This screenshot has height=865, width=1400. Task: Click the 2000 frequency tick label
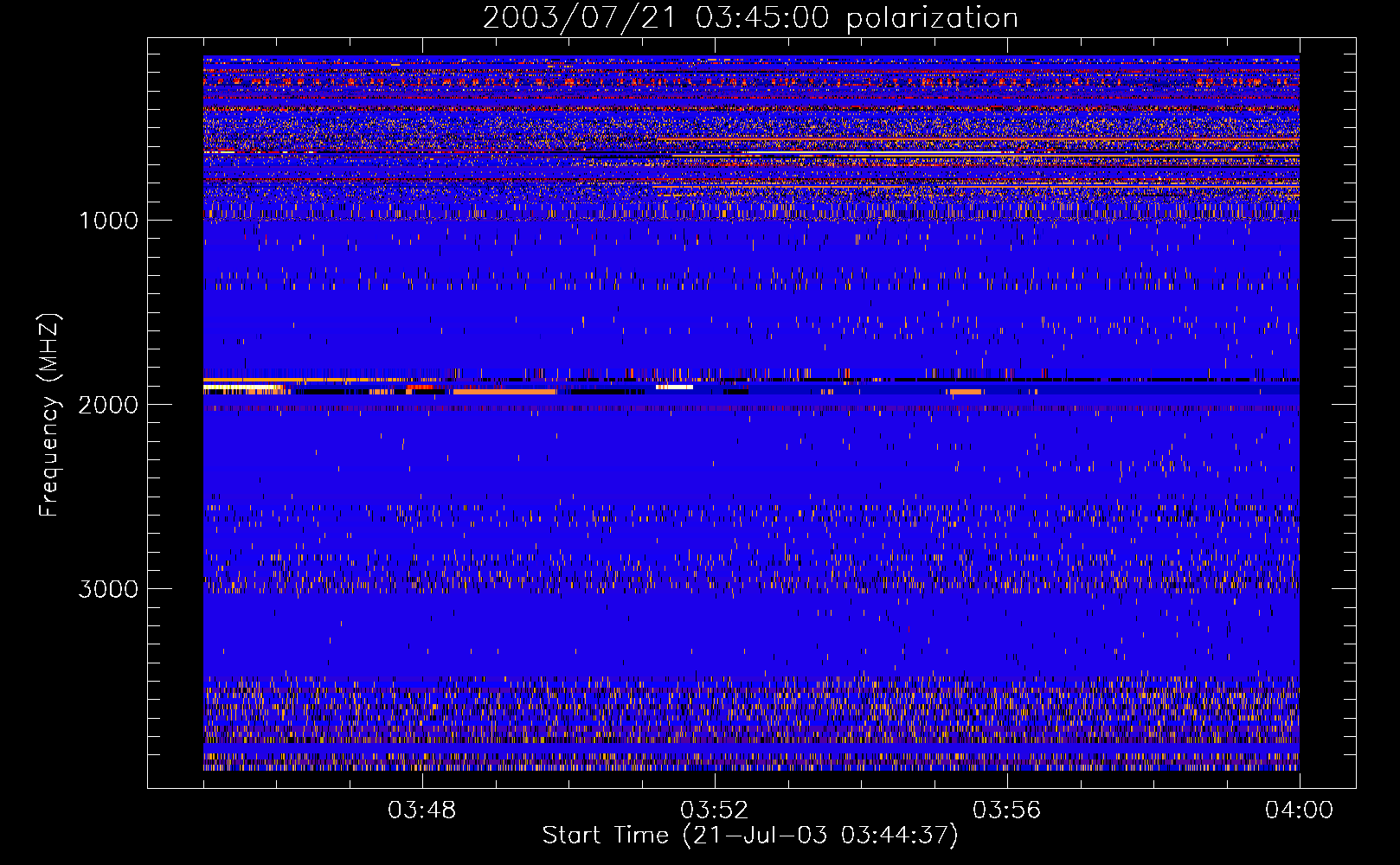(x=108, y=405)
